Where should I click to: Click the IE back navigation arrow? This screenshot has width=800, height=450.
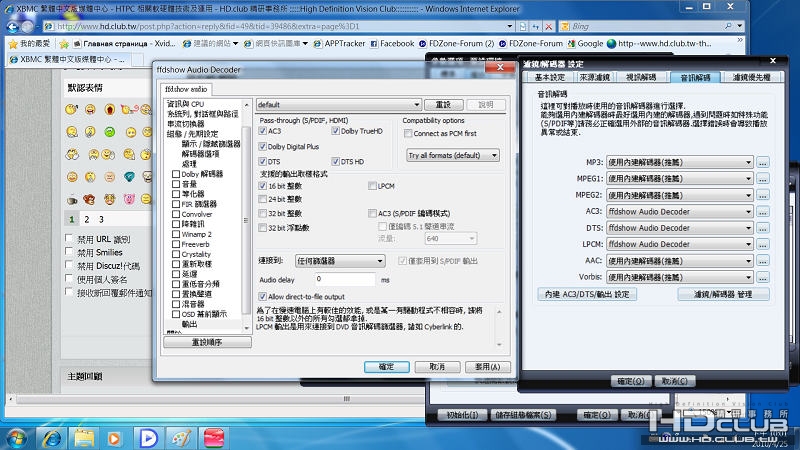click(x=13, y=26)
